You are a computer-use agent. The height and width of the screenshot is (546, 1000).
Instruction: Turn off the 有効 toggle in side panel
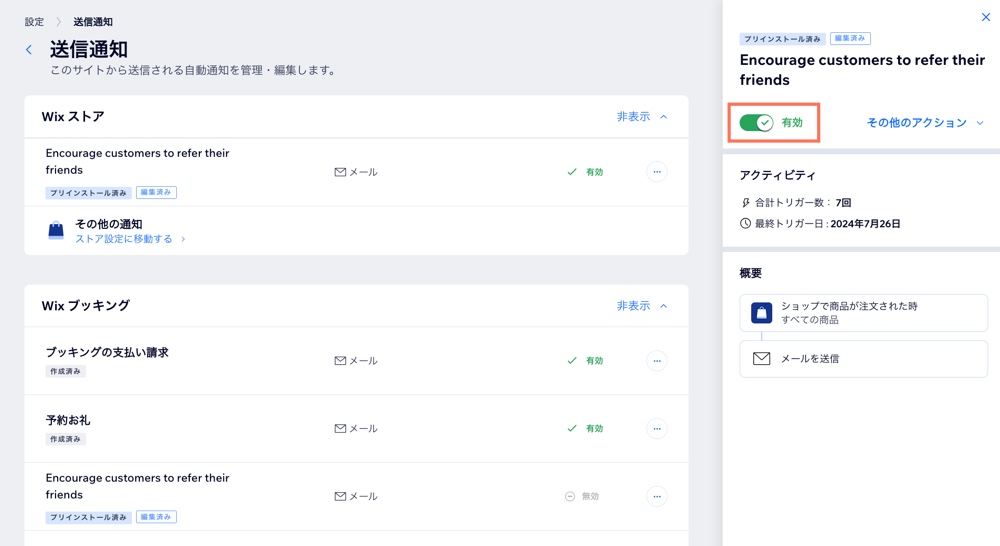tap(756, 122)
